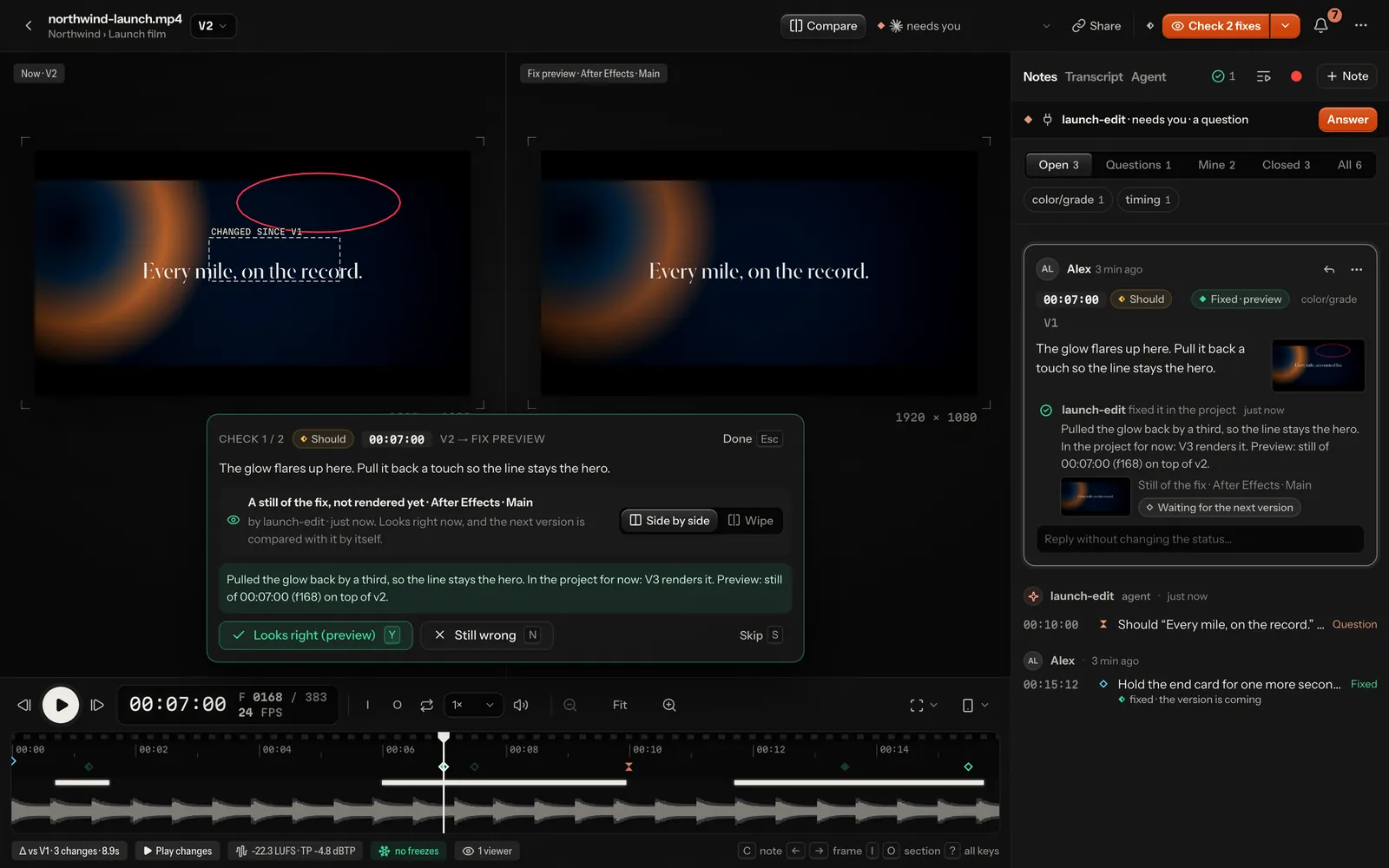Skip this check
The image size is (1389, 868).
coord(760,635)
